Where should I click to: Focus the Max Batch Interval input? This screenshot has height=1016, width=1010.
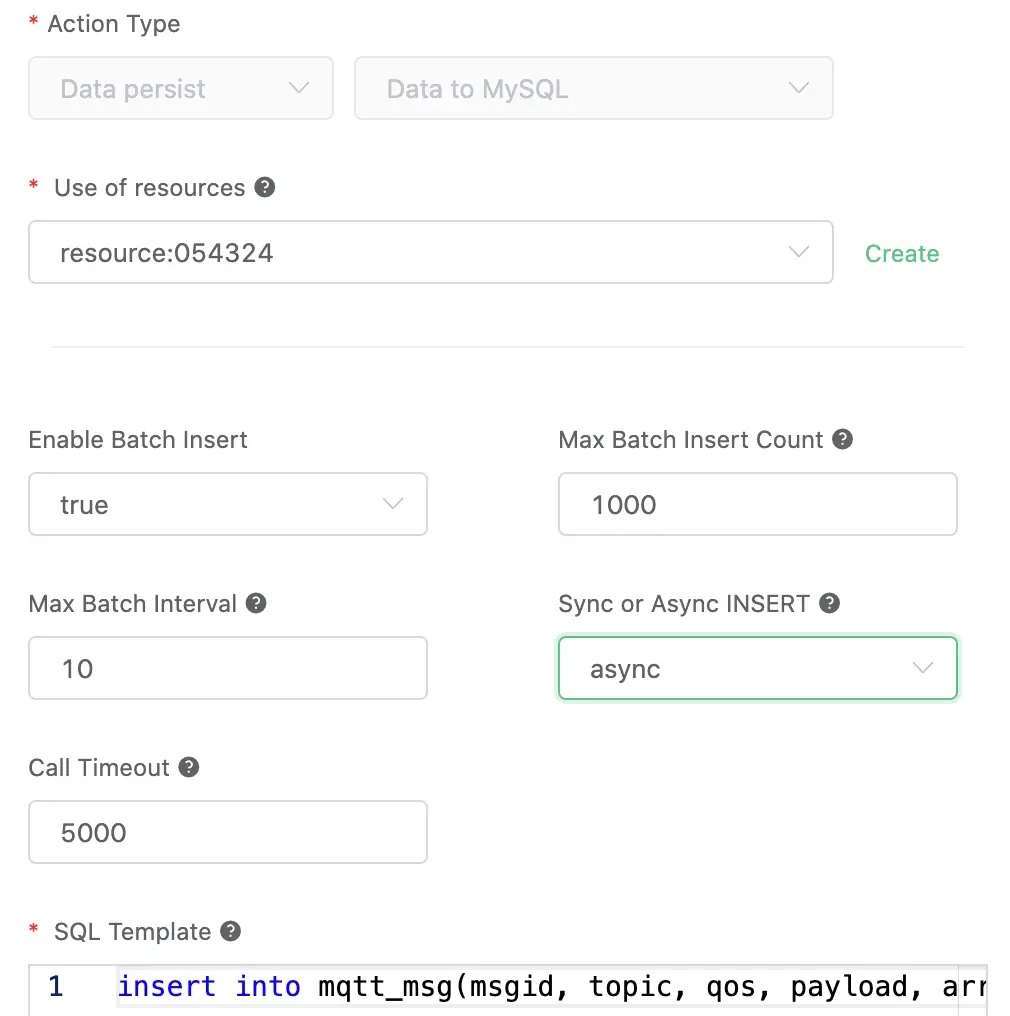click(x=227, y=668)
